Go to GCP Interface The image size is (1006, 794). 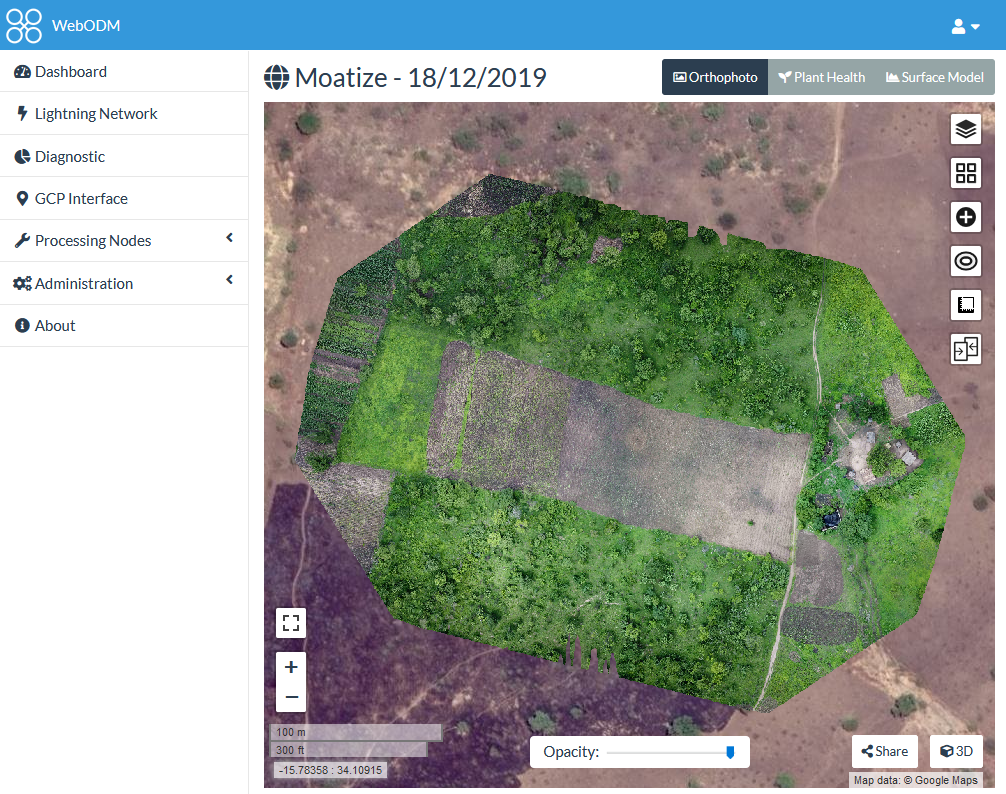pyautogui.click(x=81, y=199)
